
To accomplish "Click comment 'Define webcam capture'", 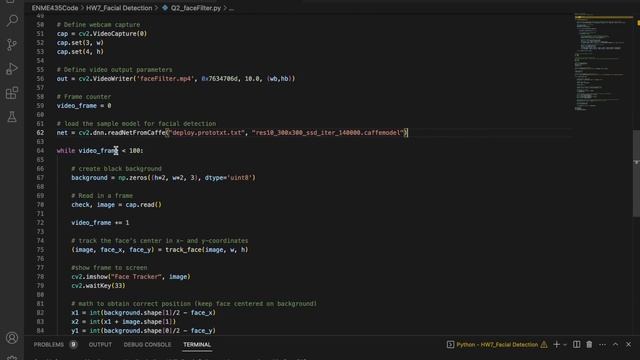I will (98, 24).
